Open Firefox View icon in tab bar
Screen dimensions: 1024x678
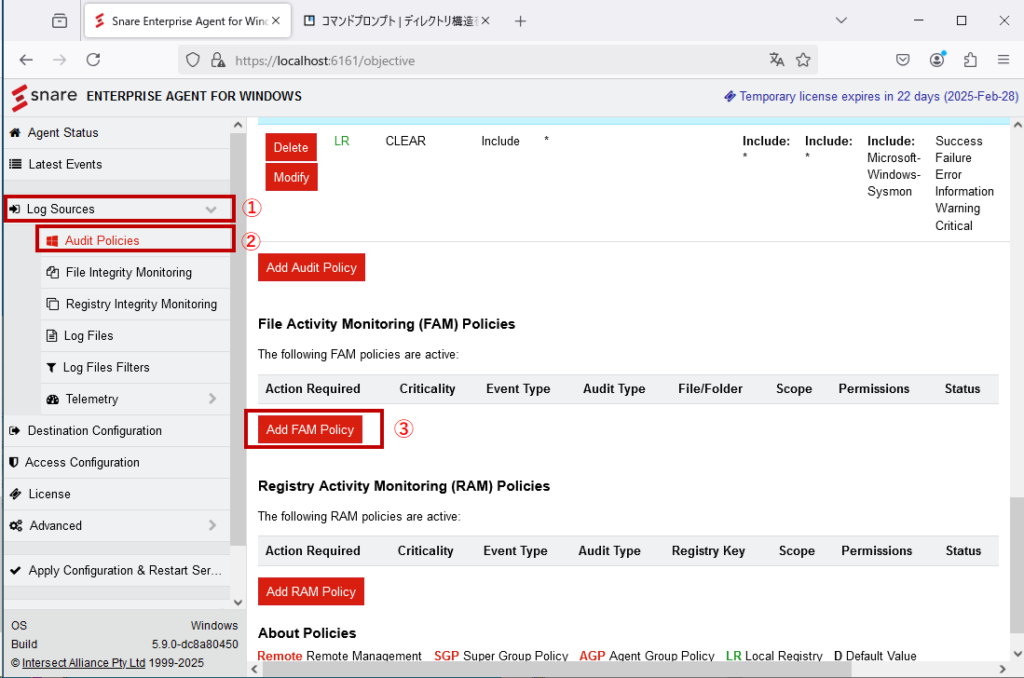point(59,21)
